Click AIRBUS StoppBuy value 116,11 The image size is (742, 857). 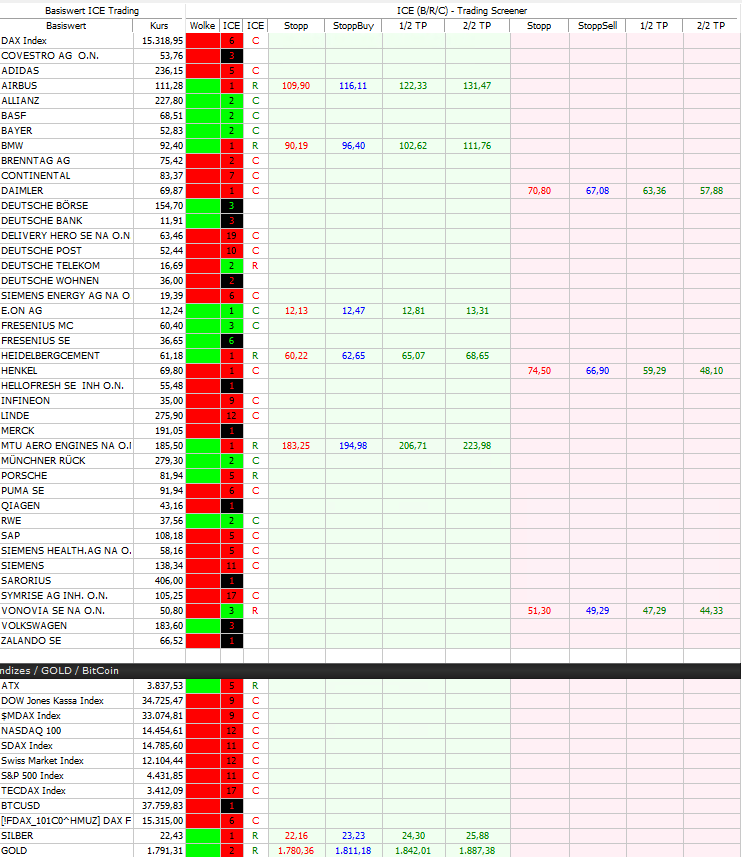click(353, 86)
